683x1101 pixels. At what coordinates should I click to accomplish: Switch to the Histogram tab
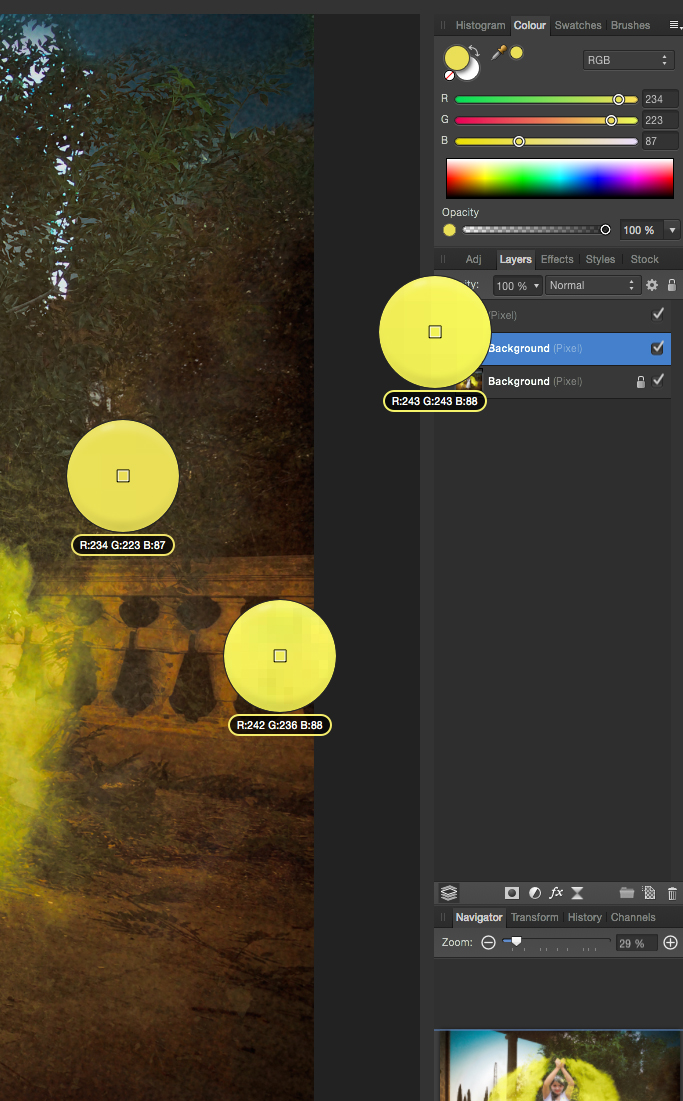pyautogui.click(x=480, y=25)
